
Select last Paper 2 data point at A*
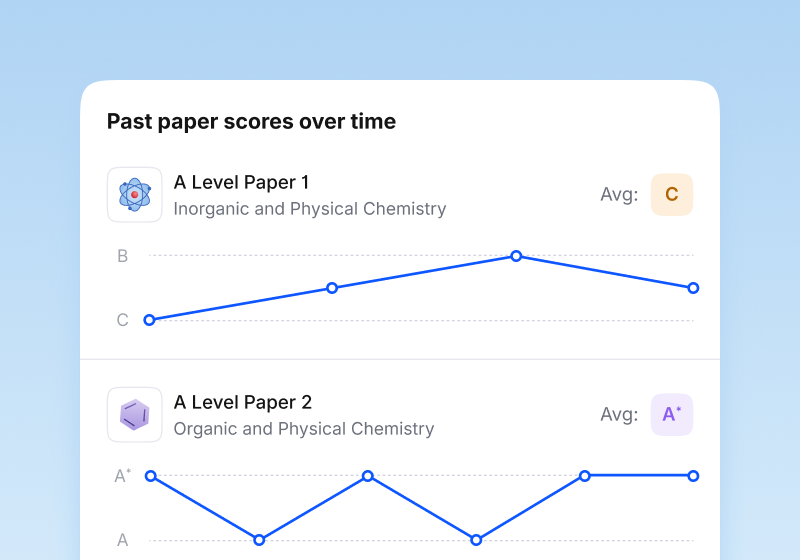(693, 476)
